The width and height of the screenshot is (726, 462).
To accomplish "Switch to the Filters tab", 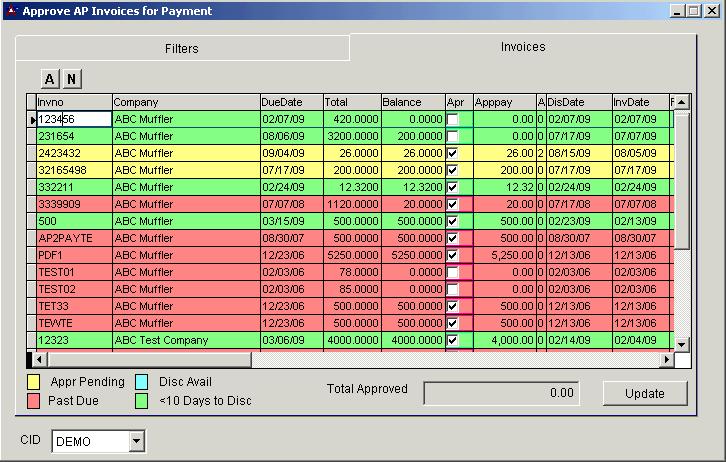I will (181, 48).
